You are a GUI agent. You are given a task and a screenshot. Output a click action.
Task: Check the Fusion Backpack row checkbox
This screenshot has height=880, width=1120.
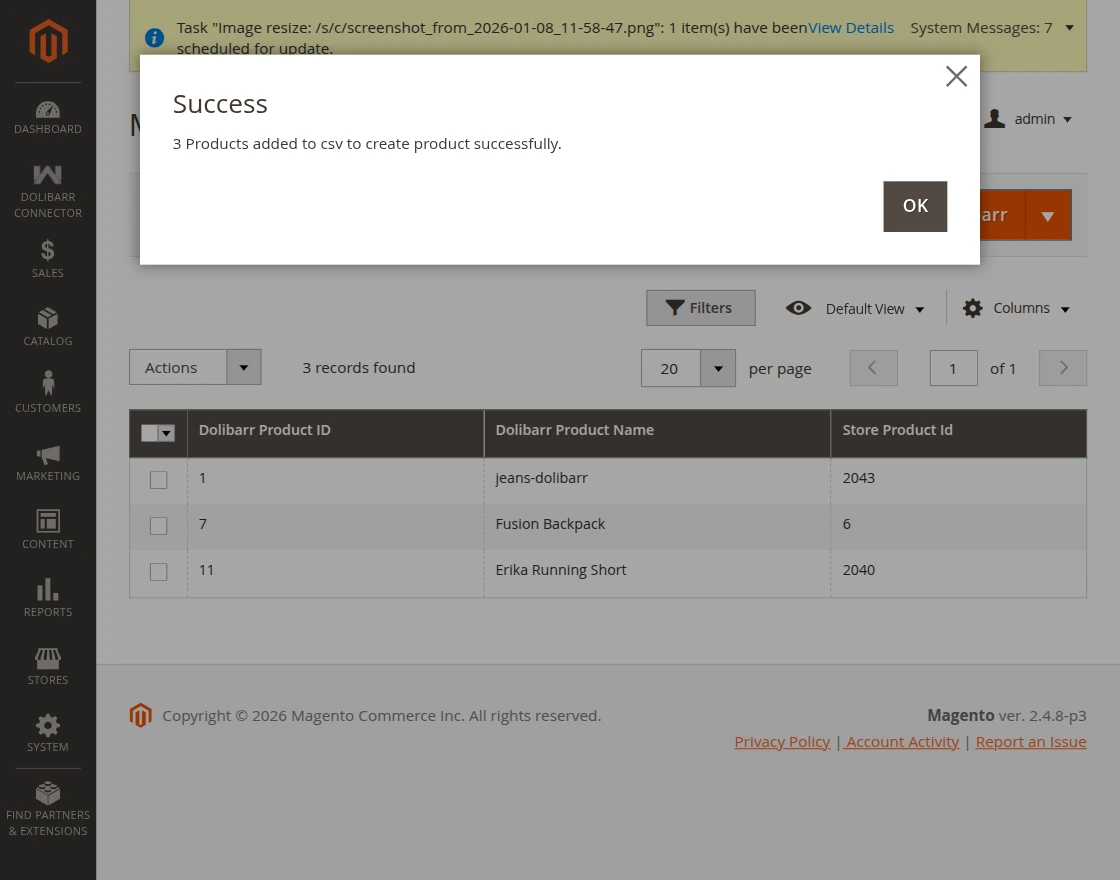(159, 526)
